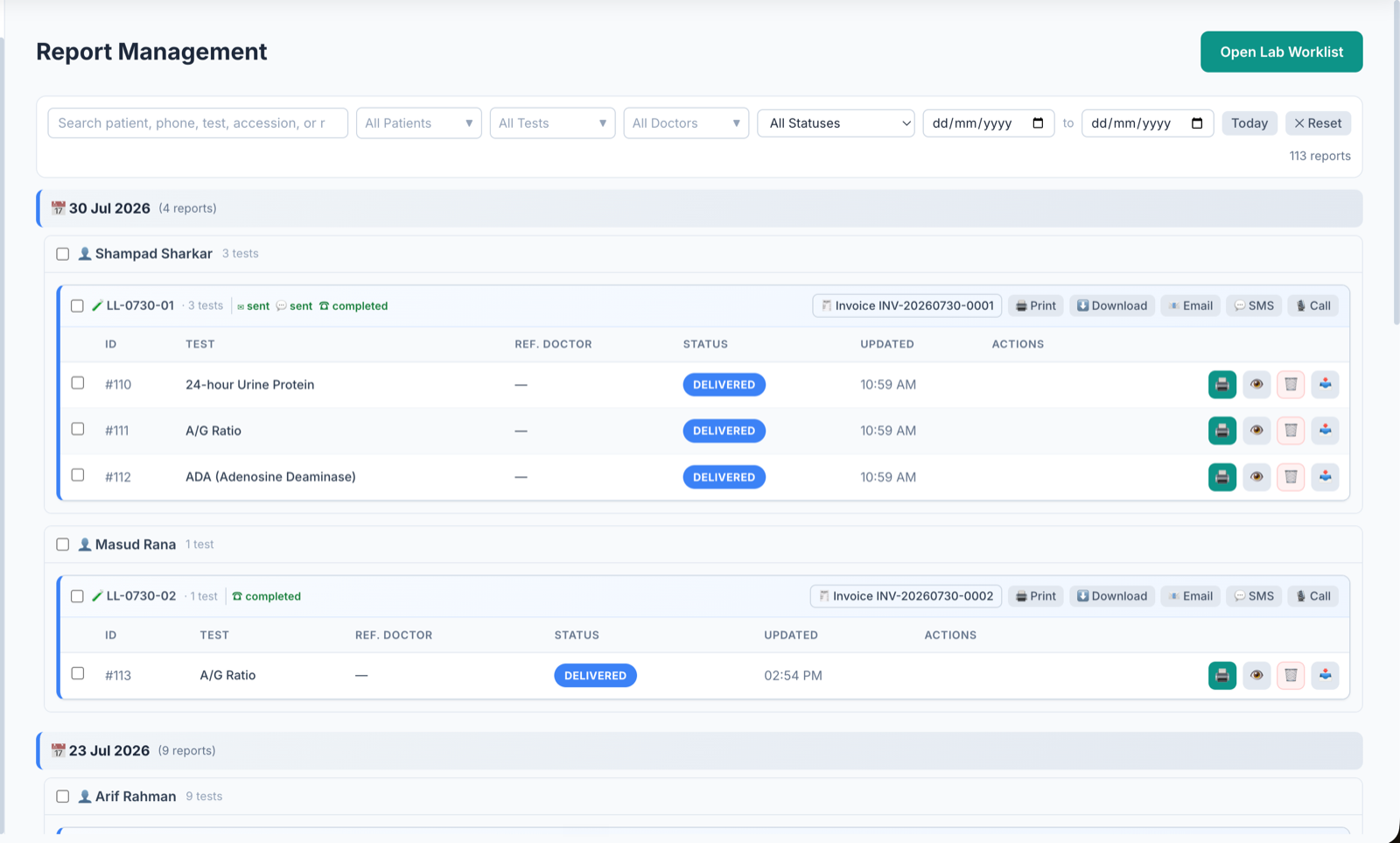This screenshot has width=1400, height=843.
Task: Click DELIVERED badge for report #113
Action: click(x=595, y=675)
